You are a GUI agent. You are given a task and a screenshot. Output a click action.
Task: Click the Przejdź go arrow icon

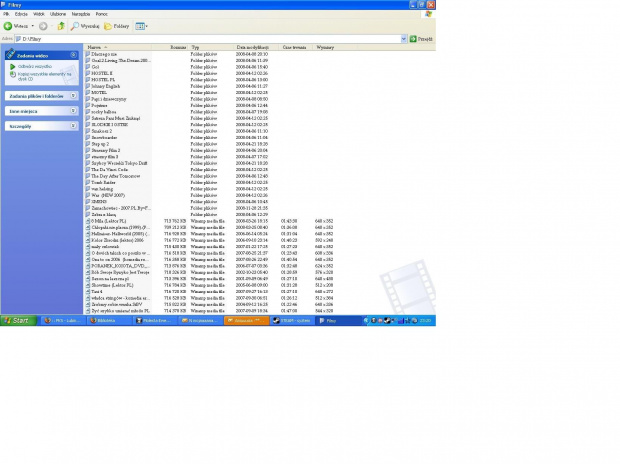click(413, 39)
